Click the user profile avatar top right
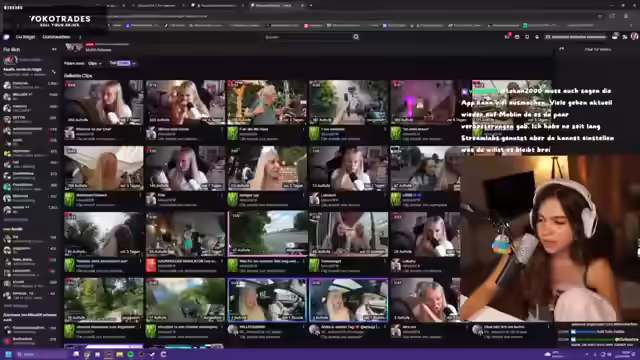The image size is (640, 360). [634, 37]
